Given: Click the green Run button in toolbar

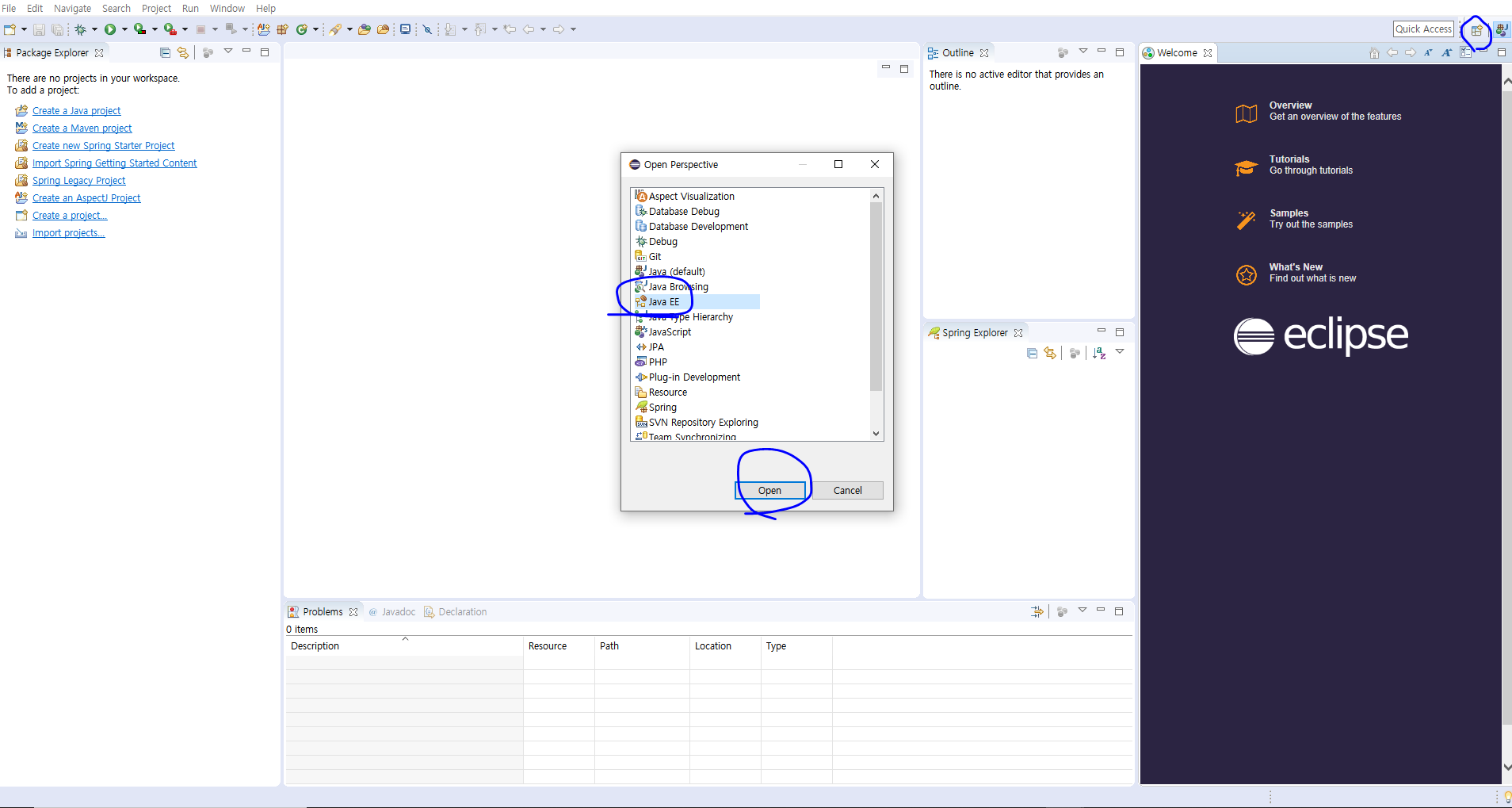Looking at the screenshot, I should (110, 29).
